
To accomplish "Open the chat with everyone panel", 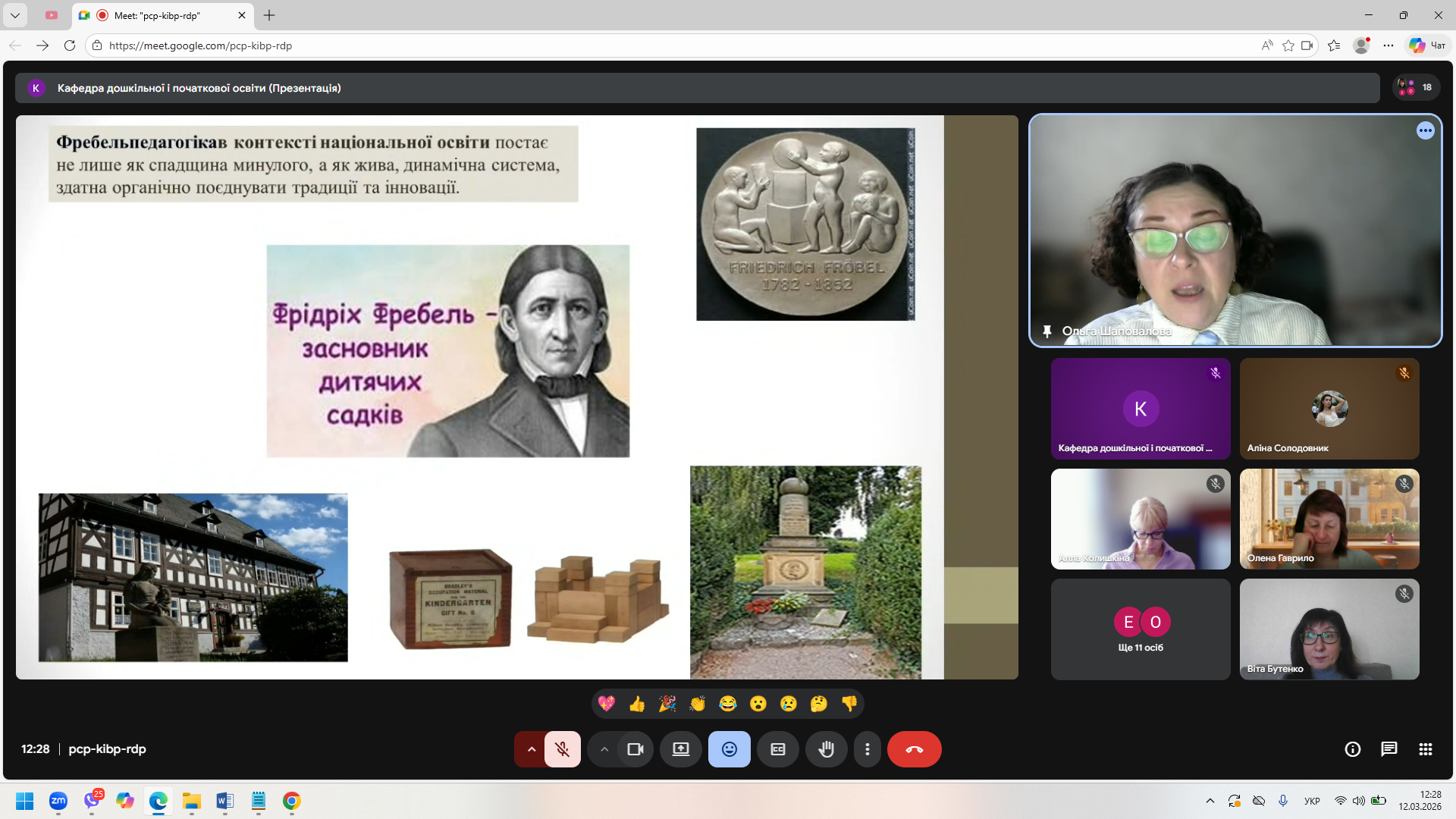I will click(1389, 749).
